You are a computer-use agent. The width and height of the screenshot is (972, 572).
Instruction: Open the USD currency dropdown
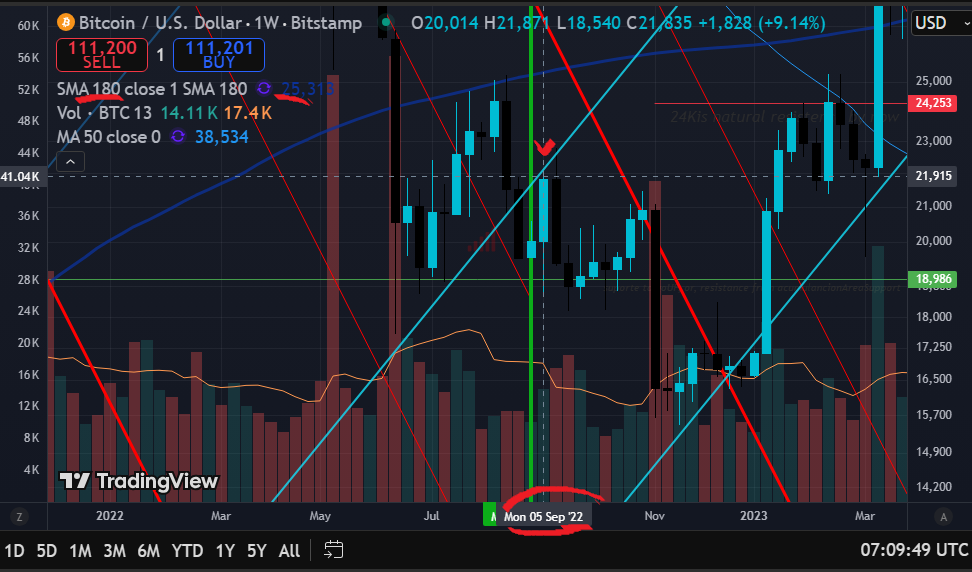tap(942, 23)
